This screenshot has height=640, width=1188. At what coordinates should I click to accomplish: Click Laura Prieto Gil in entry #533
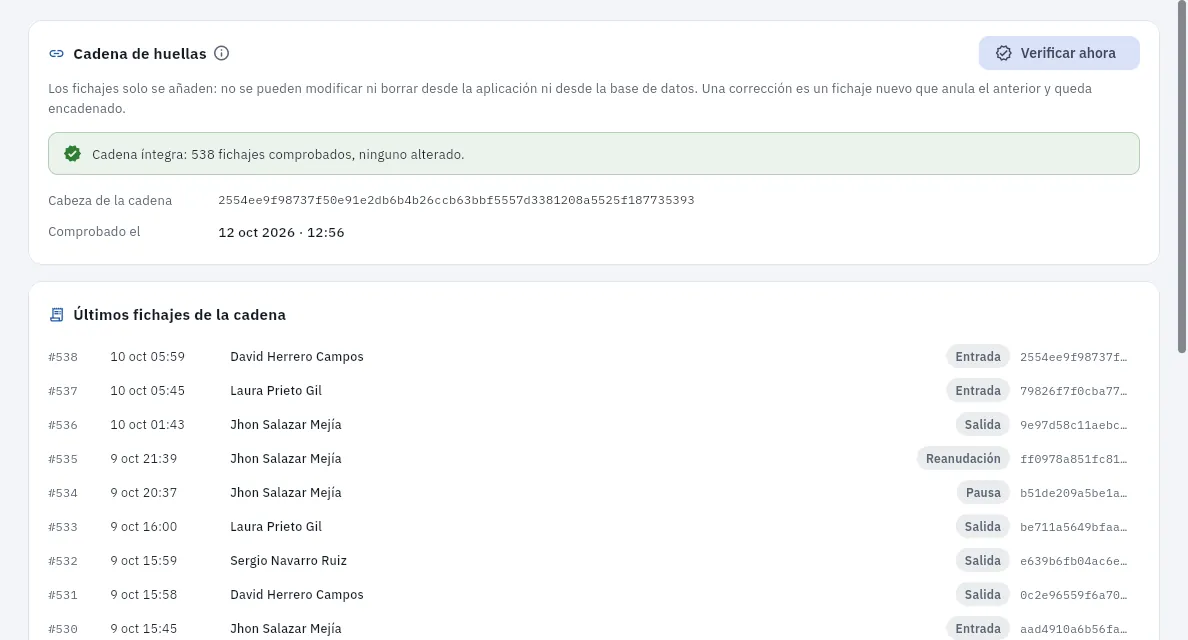276,527
